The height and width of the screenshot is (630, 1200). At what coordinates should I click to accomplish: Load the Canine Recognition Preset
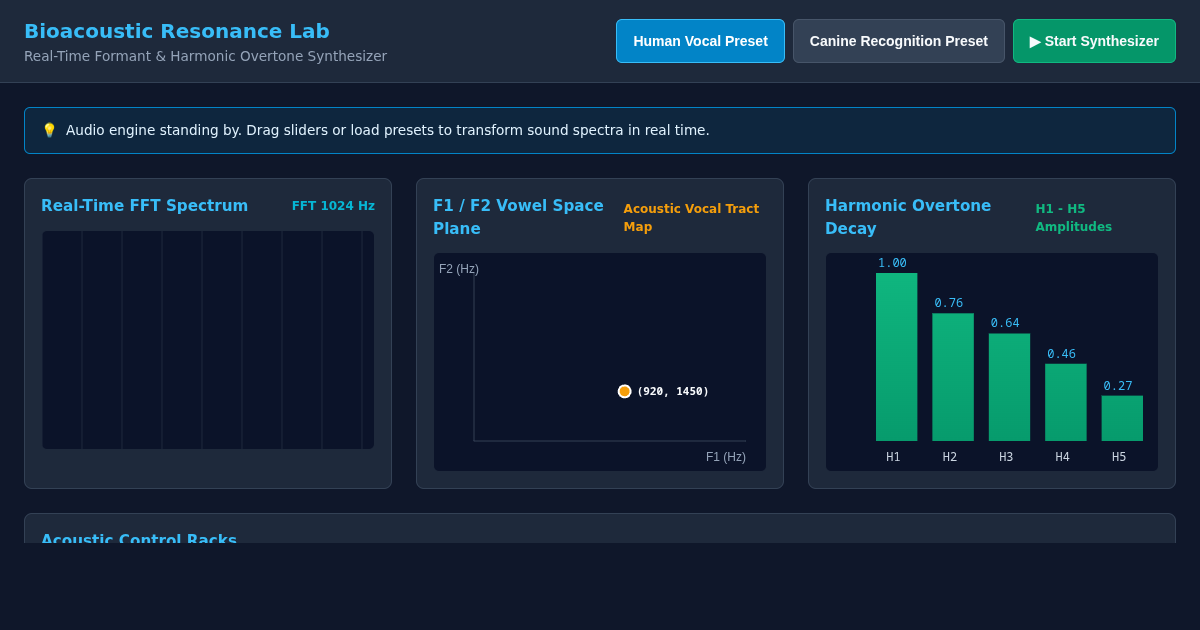pos(899,41)
